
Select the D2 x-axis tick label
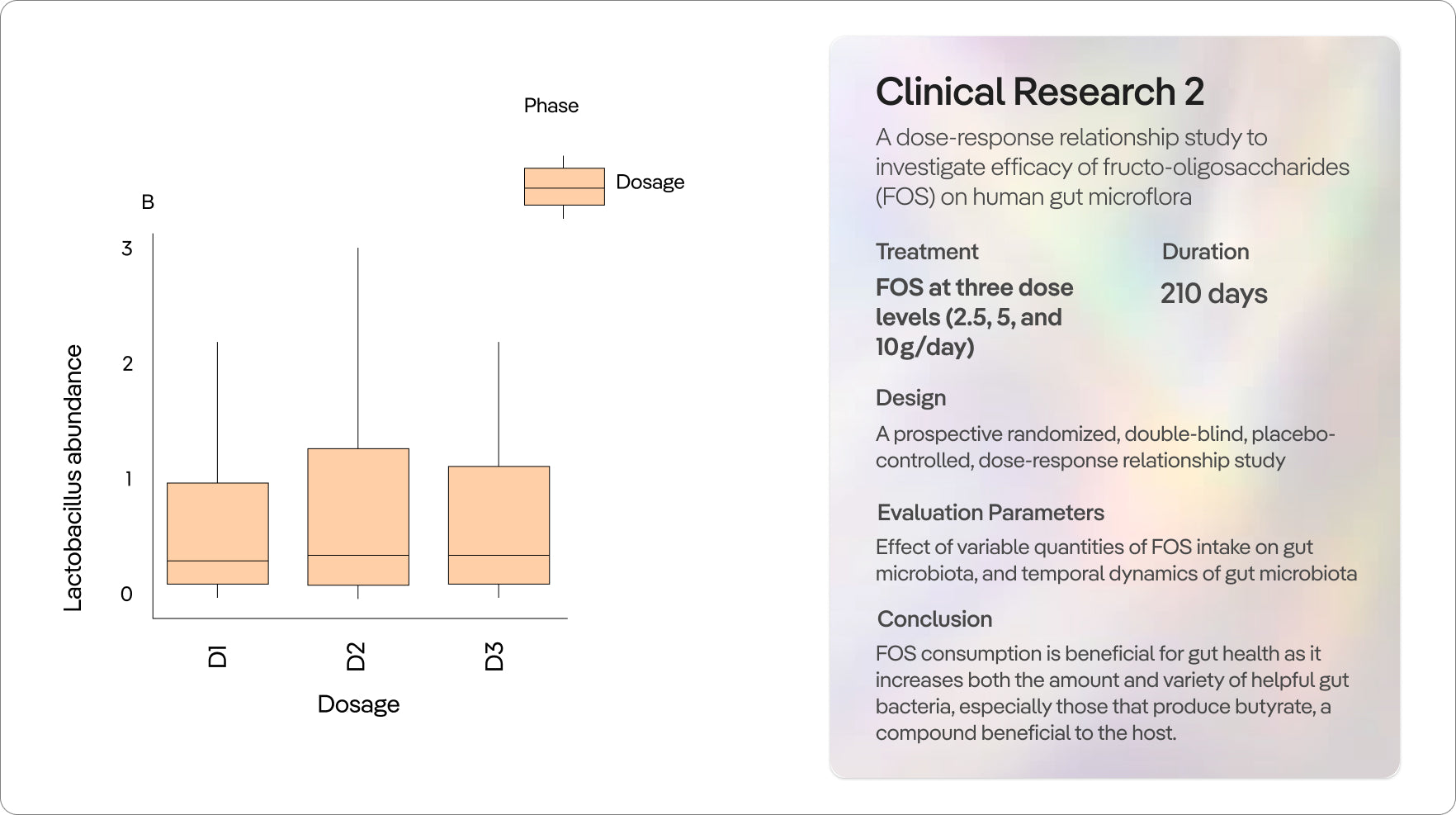pos(356,656)
